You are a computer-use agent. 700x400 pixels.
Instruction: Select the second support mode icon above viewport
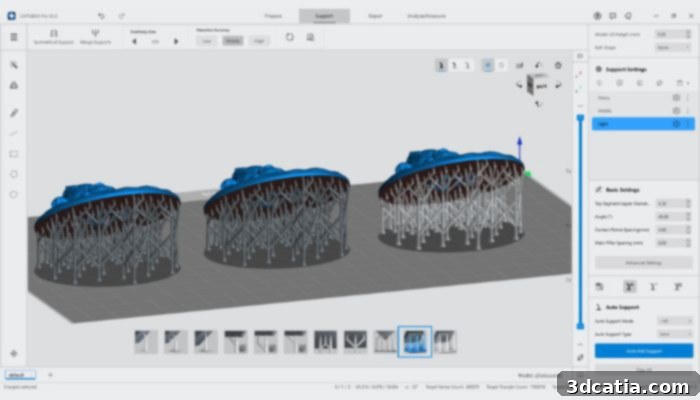coord(454,65)
